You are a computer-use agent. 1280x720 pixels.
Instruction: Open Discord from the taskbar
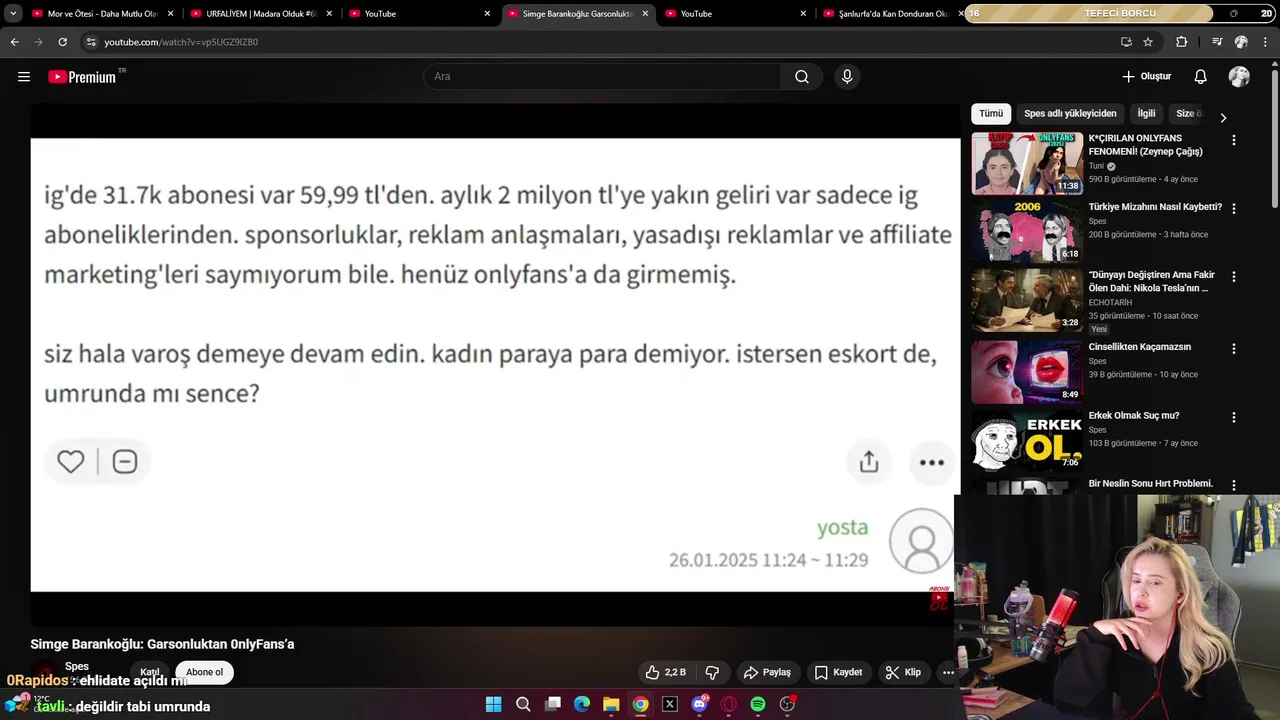point(699,704)
